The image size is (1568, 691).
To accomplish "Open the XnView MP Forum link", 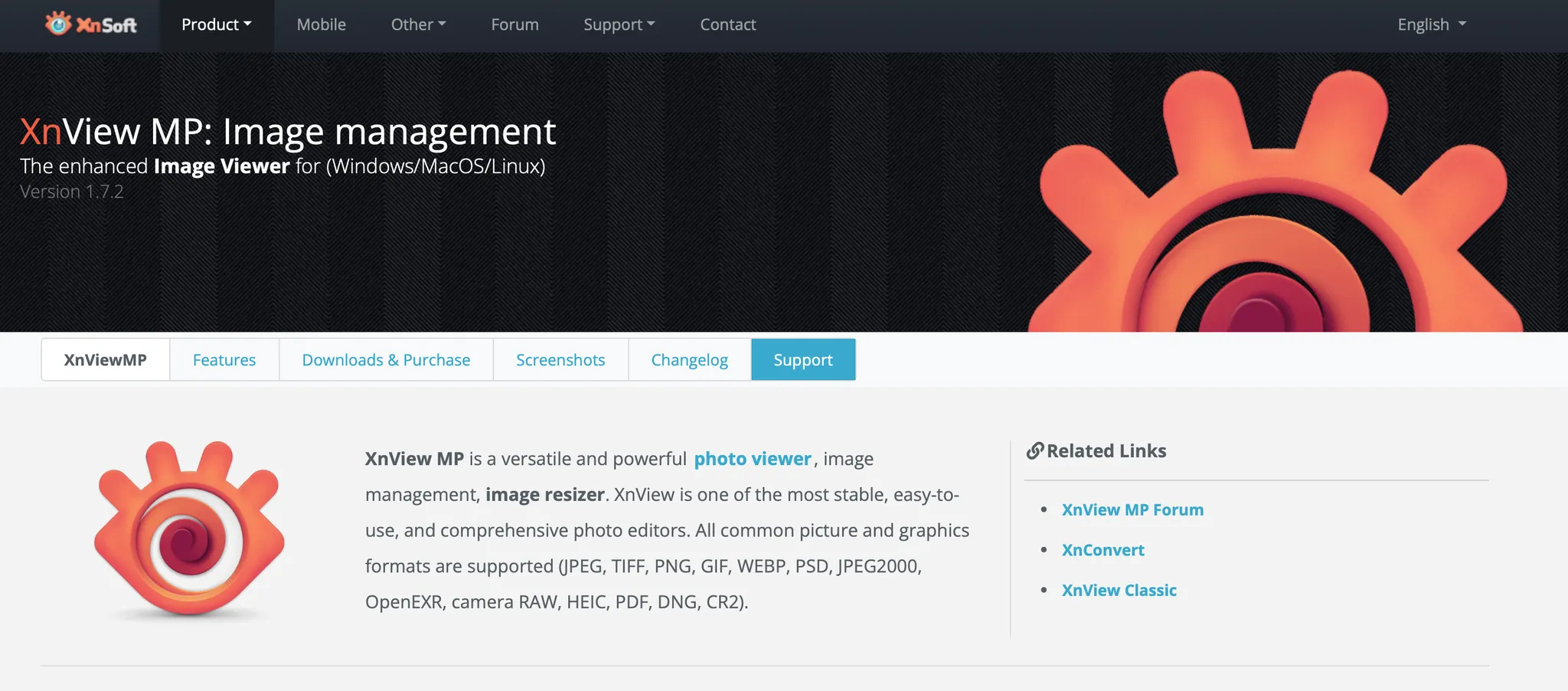I will 1132,509.
